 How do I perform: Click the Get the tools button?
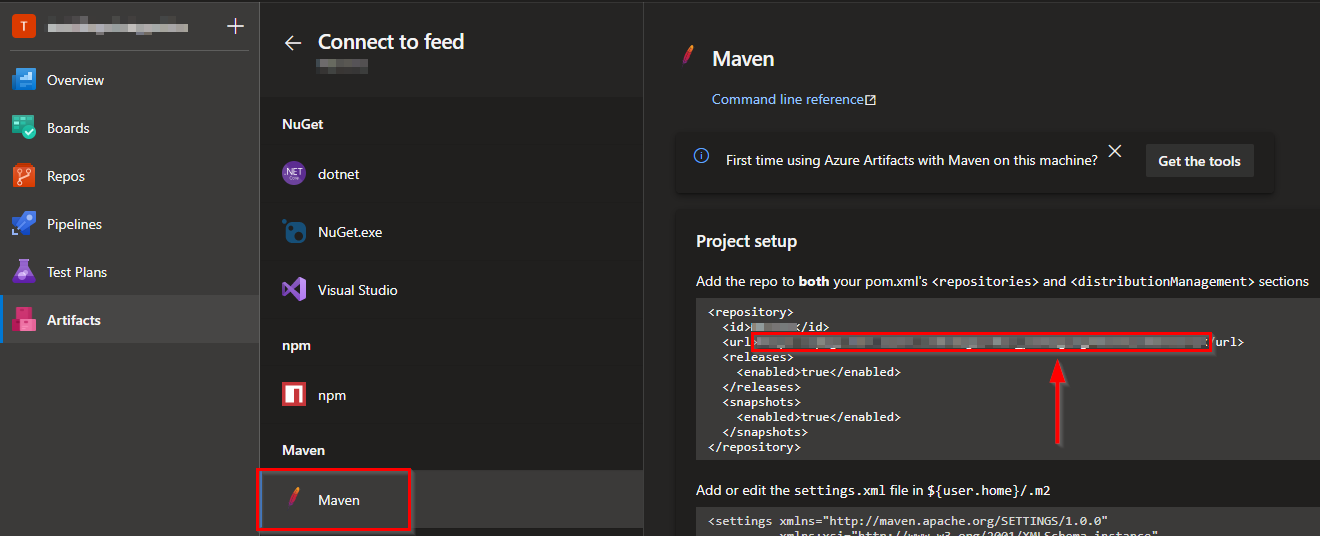(1199, 161)
